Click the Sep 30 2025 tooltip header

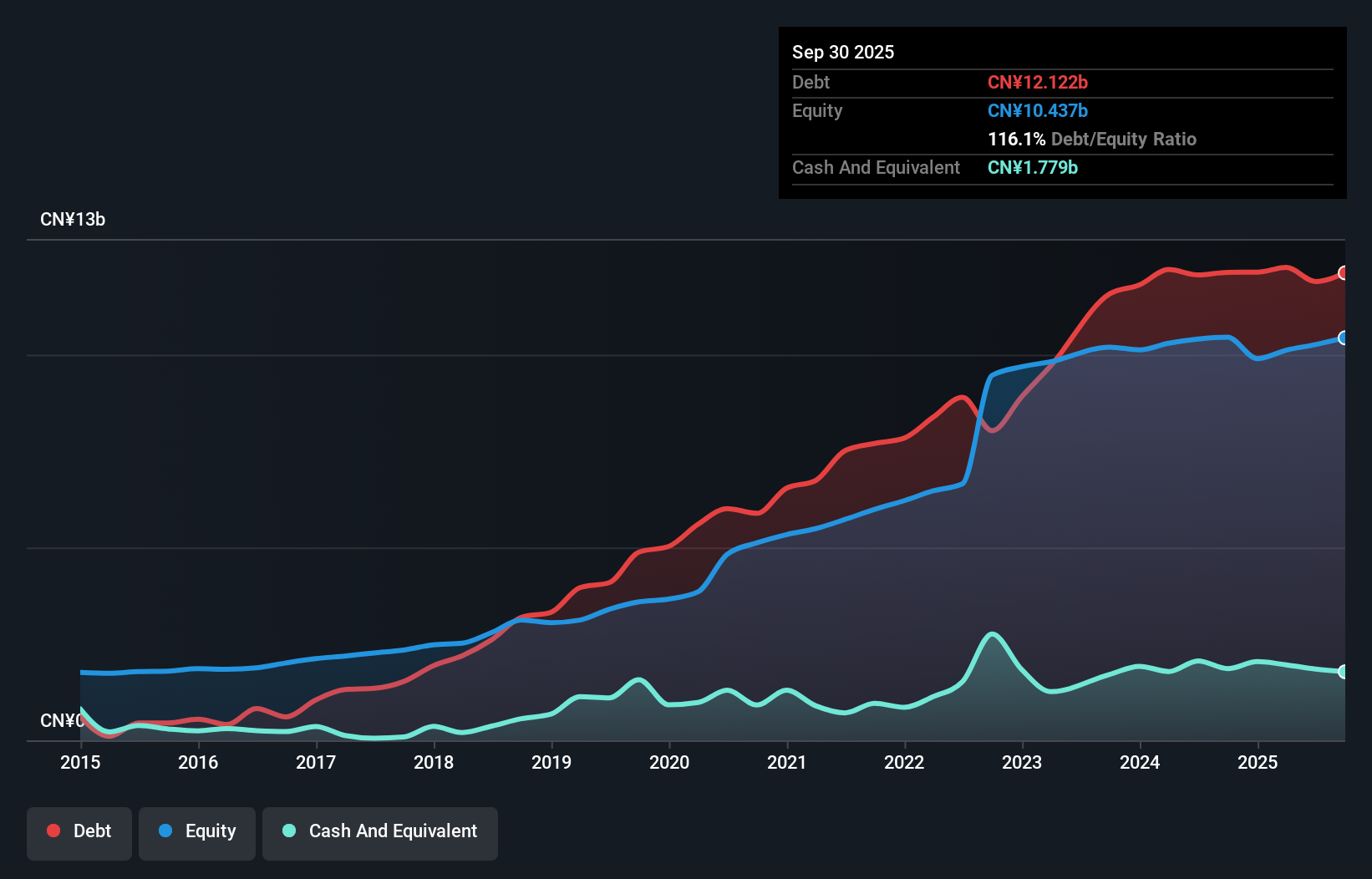[843, 52]
